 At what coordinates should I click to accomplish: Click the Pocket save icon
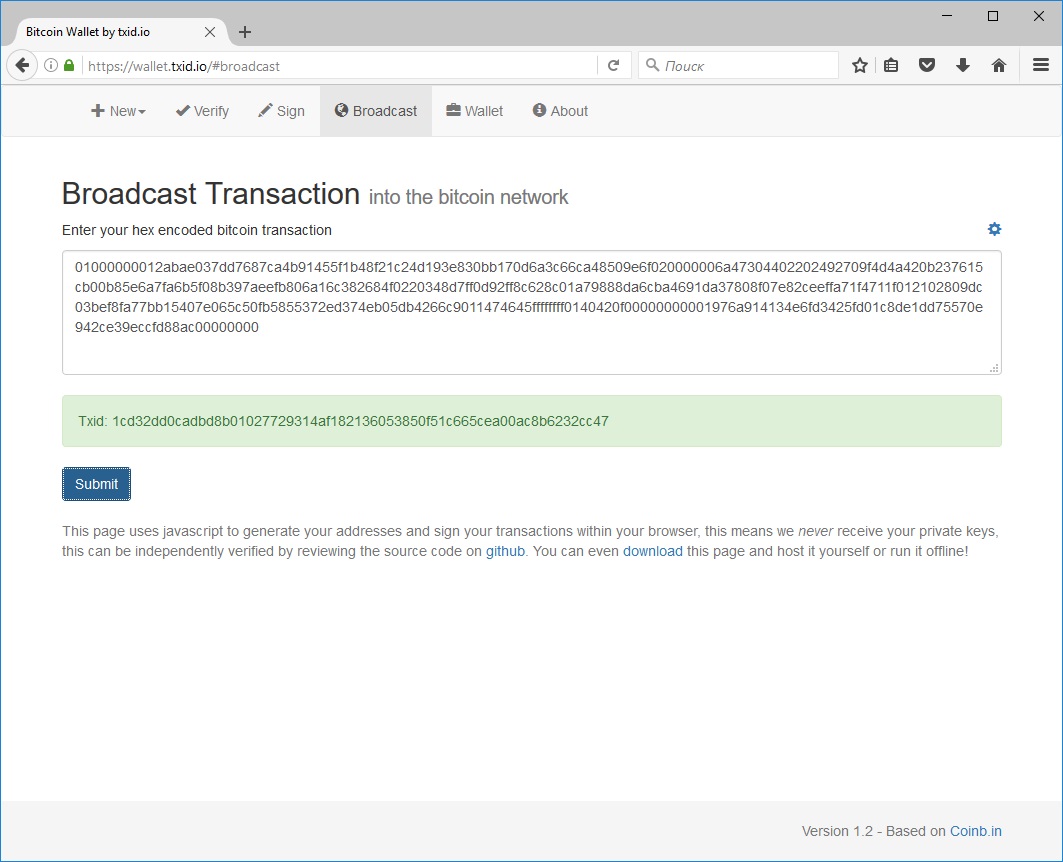coord(927,66)
